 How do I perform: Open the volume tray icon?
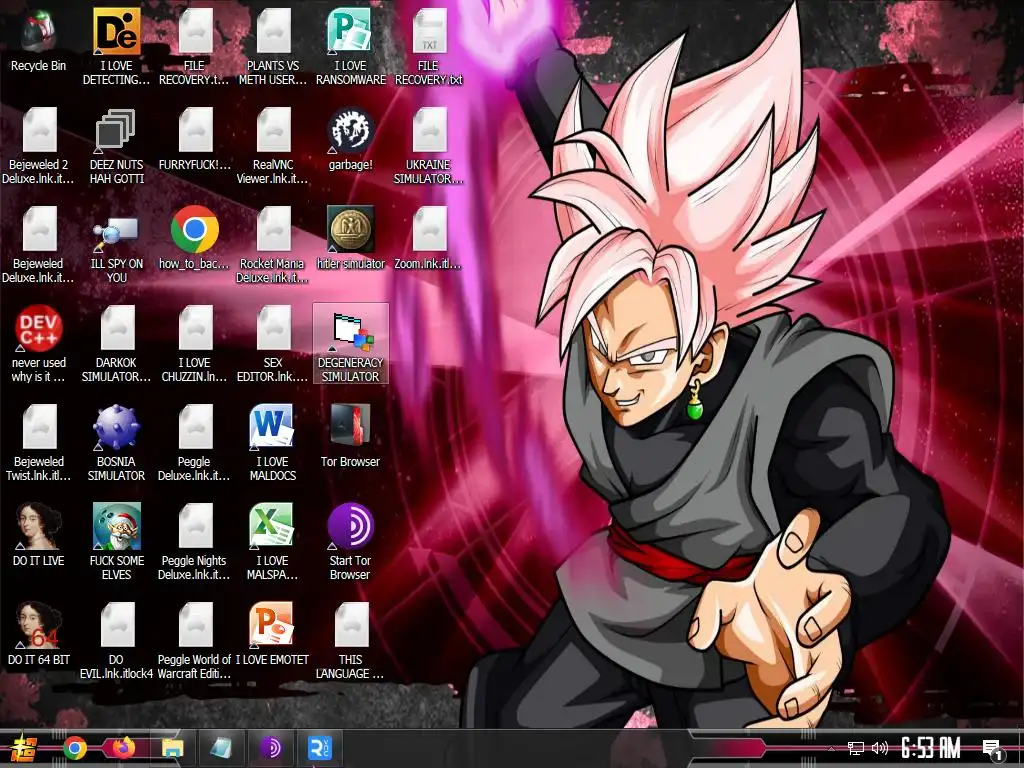point(880,748)
